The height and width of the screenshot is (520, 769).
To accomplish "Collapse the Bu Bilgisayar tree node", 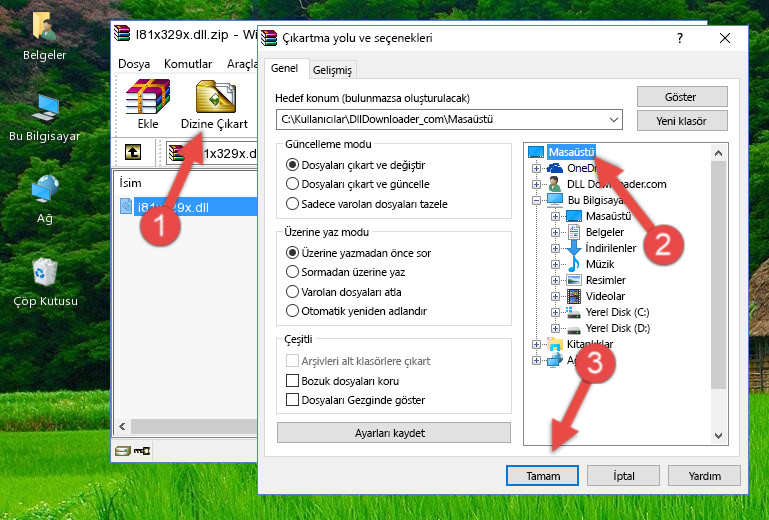I will [x=537, y=200].
